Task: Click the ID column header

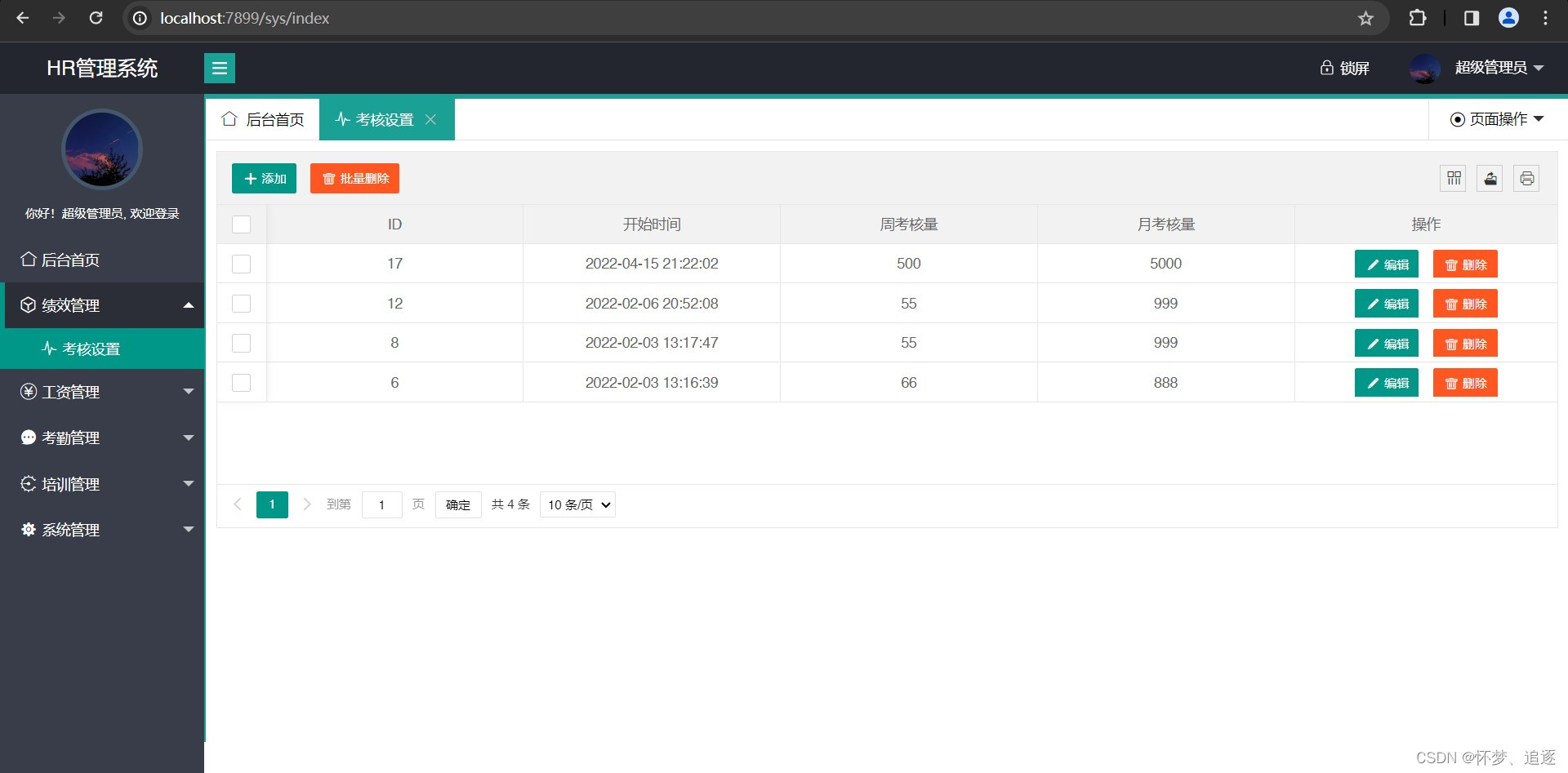Action: coord(394,224)
